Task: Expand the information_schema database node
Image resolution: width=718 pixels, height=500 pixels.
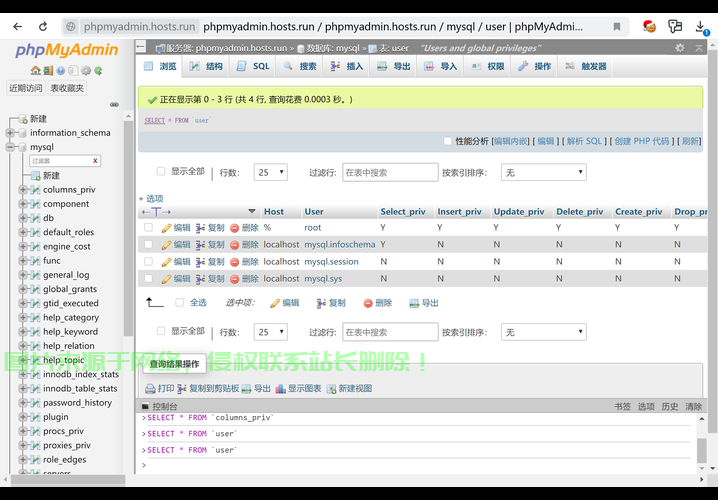Action: [10, 133]
